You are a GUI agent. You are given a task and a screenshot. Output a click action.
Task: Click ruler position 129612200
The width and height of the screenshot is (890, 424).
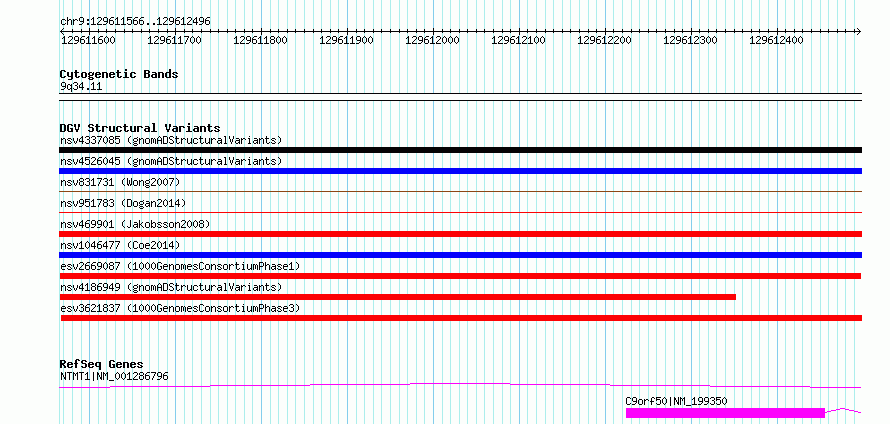pos(604,40)
